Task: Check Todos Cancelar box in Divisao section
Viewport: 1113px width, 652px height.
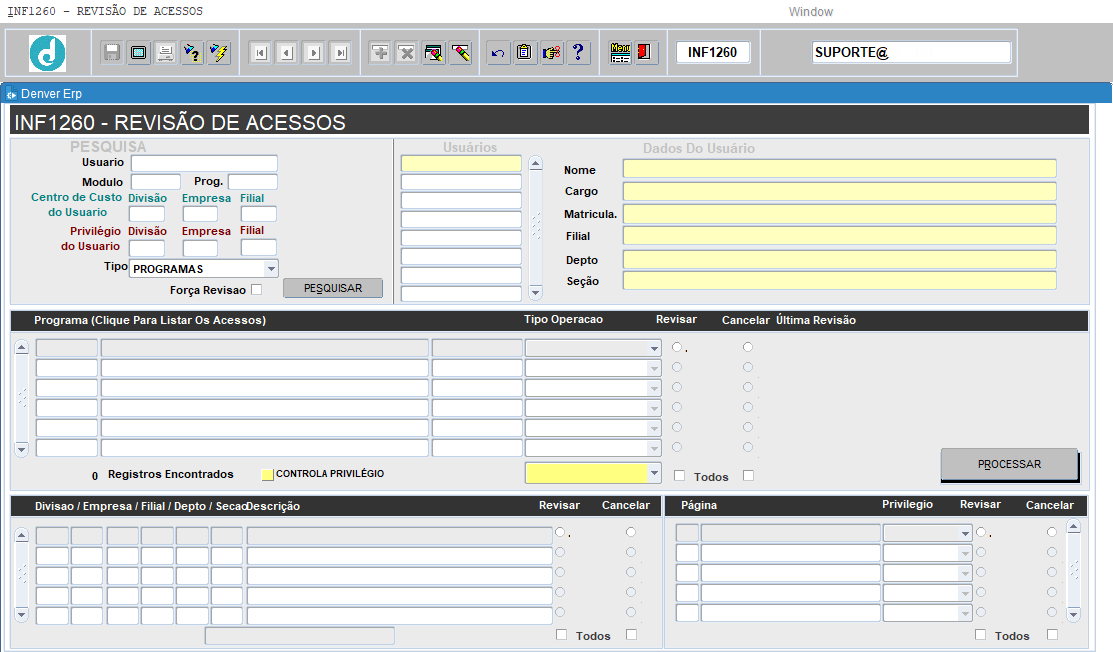Action: (631, 634)
